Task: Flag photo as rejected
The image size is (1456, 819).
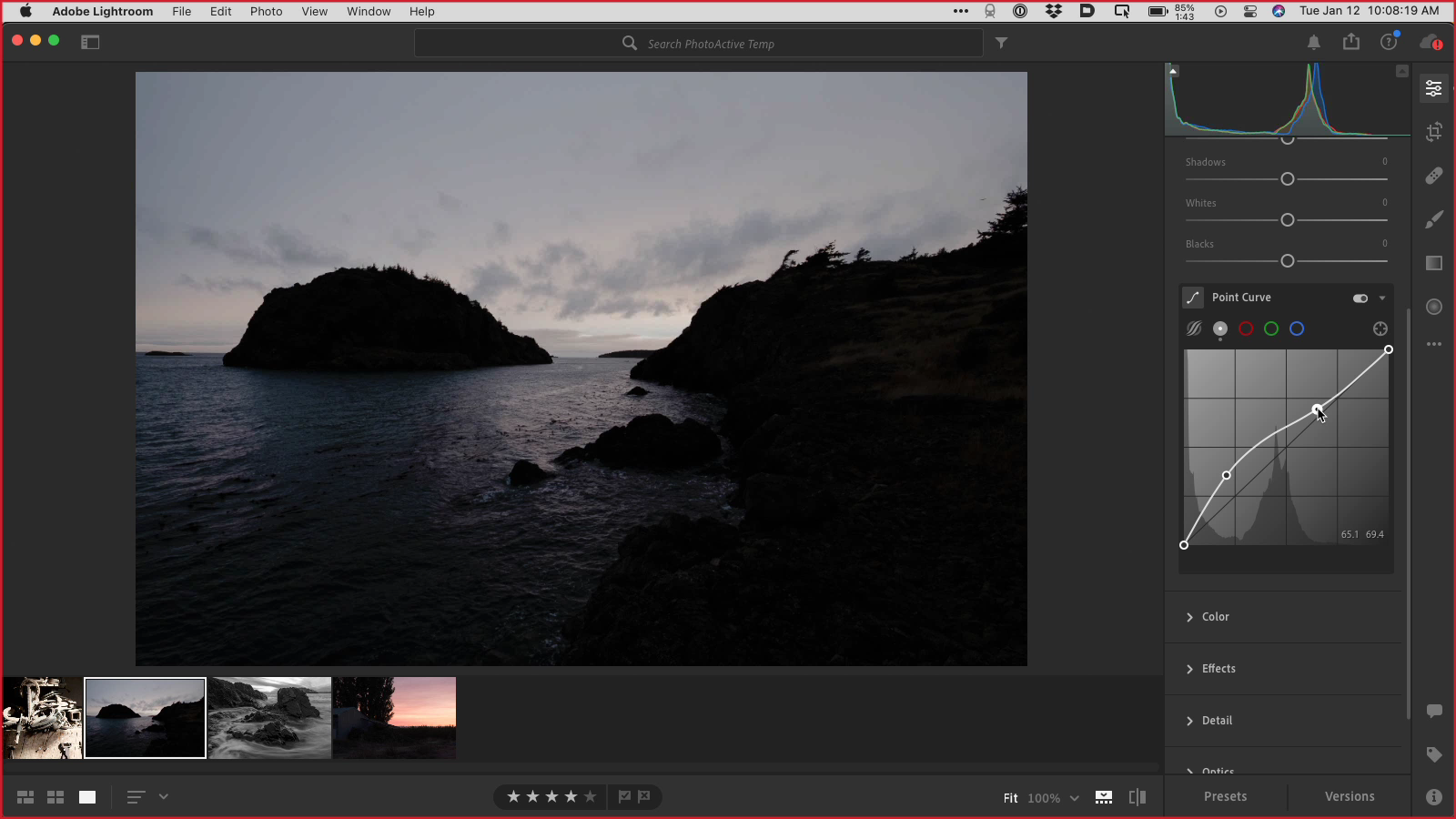Action: tap(644, 797)
